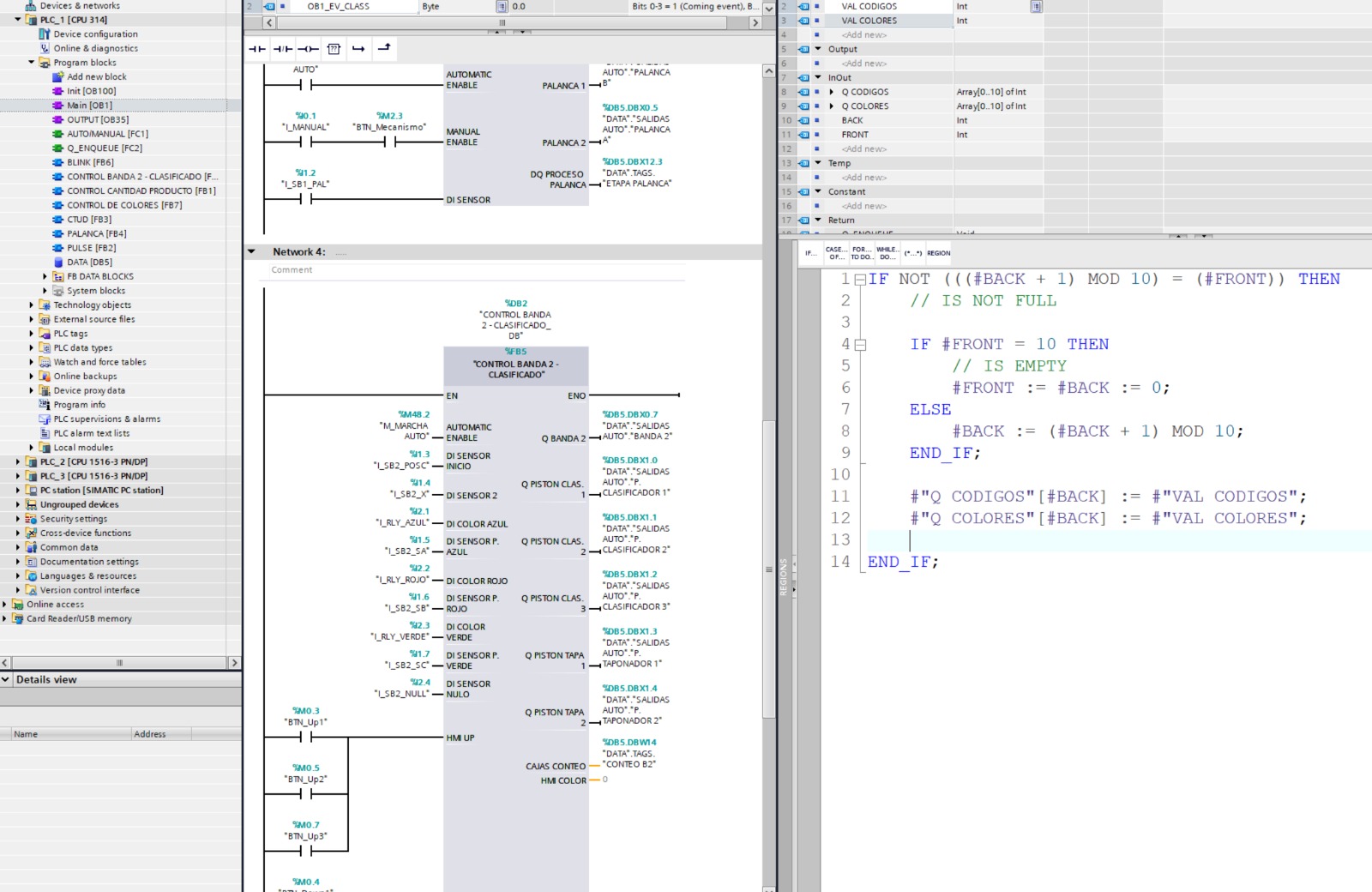Viewport: 1372px width, 892px height.
Task: Collapse Network 4 section
Action: click(251, 252)
